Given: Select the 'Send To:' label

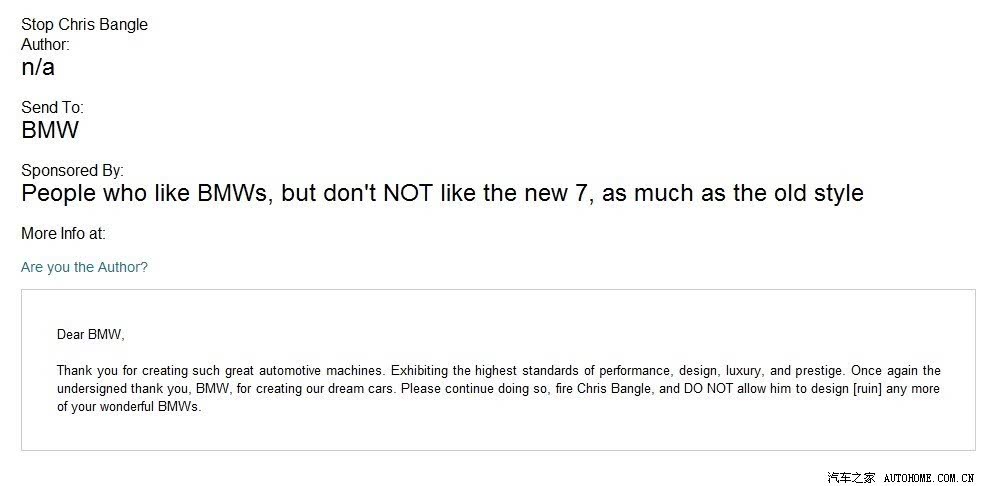Looking at the screenshot, I should (x=53, y=108).
